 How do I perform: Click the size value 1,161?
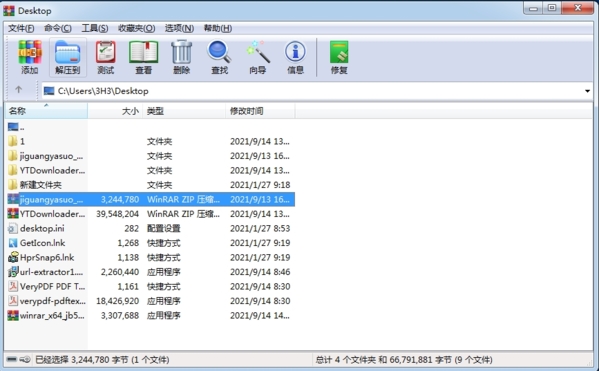(128, 287)
